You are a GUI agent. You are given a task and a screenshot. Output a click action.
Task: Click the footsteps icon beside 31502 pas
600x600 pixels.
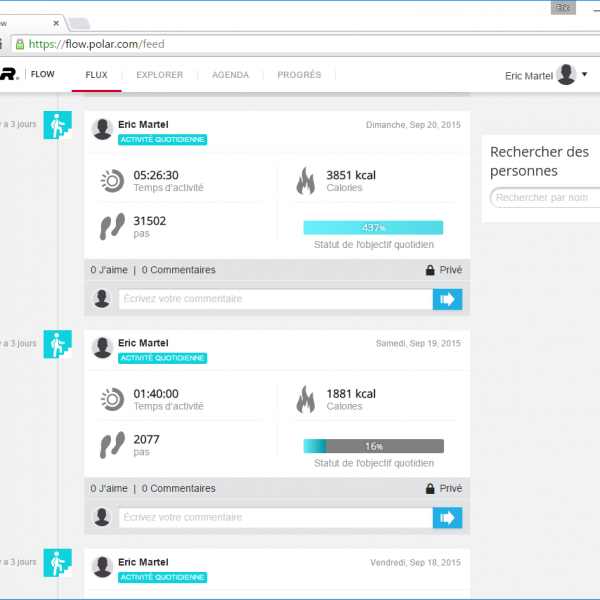111,227
